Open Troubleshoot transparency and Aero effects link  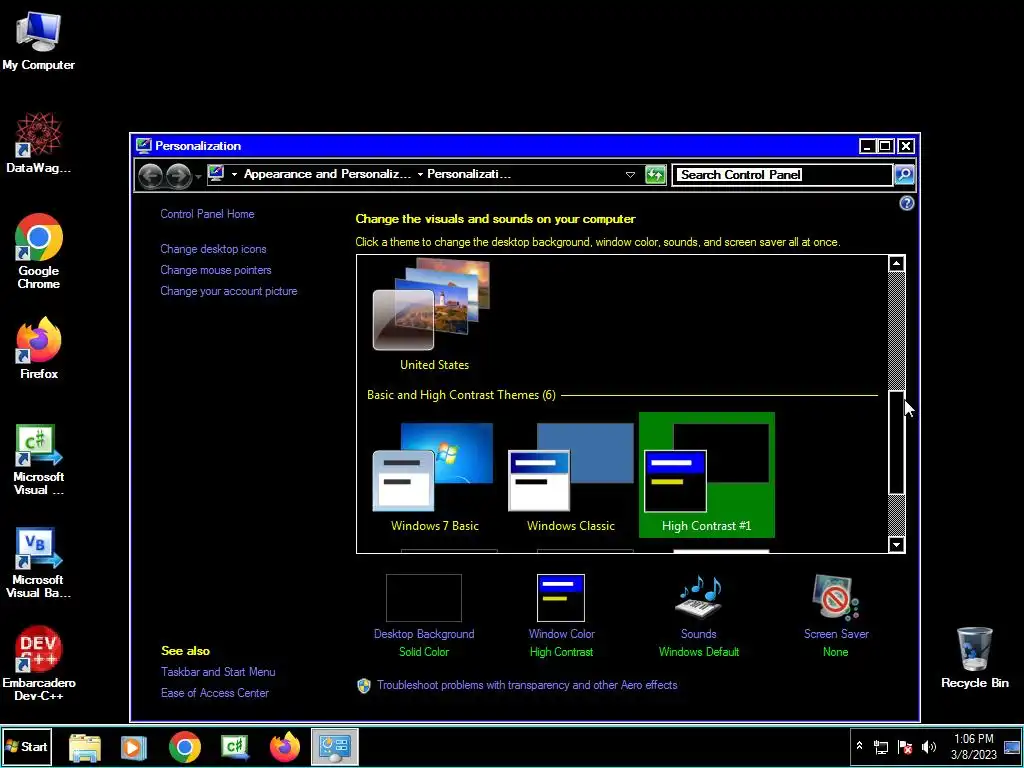pyautogui.click(x=526, y=684)
